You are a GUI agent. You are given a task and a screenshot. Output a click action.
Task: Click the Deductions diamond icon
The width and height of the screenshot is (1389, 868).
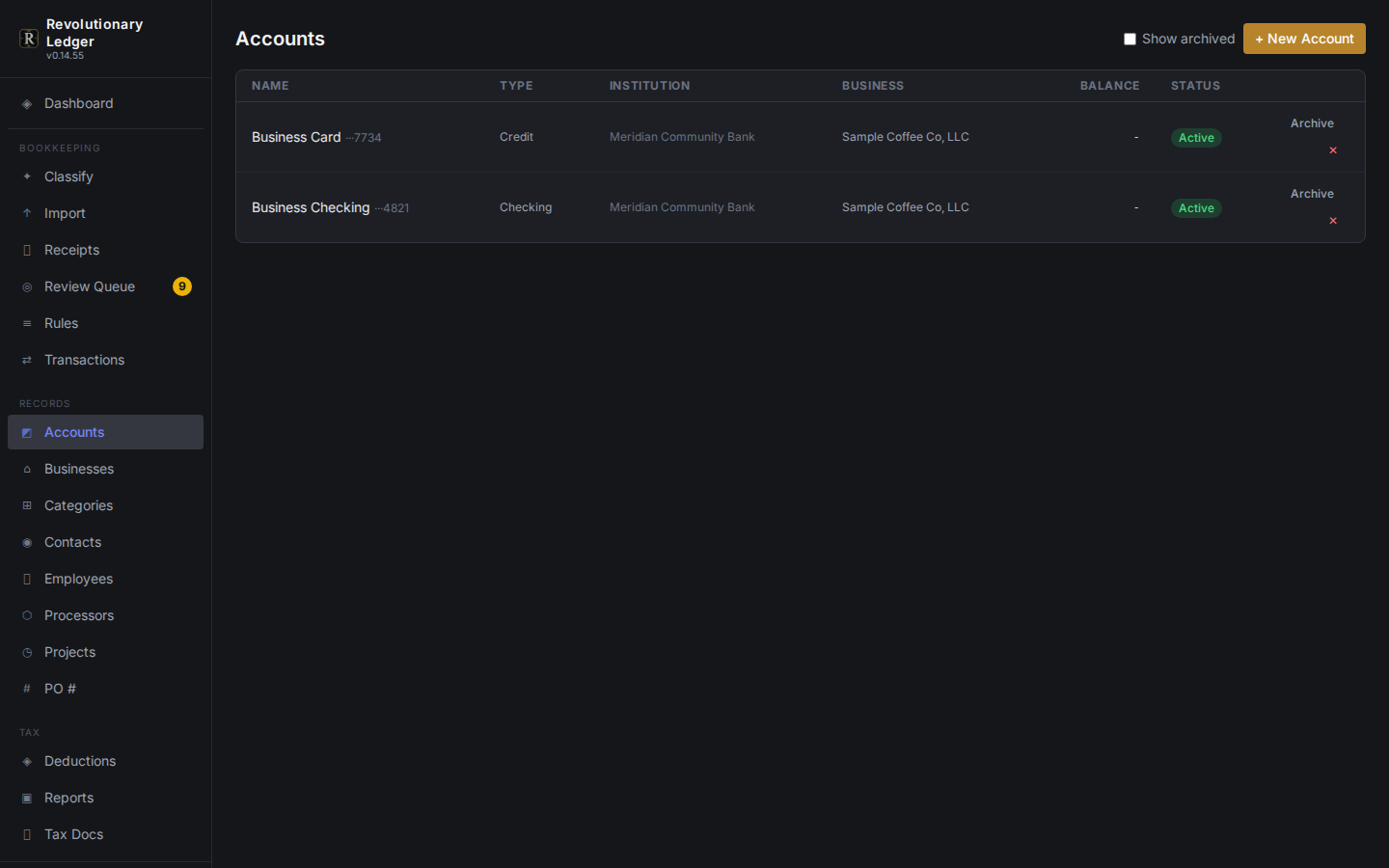27,762
